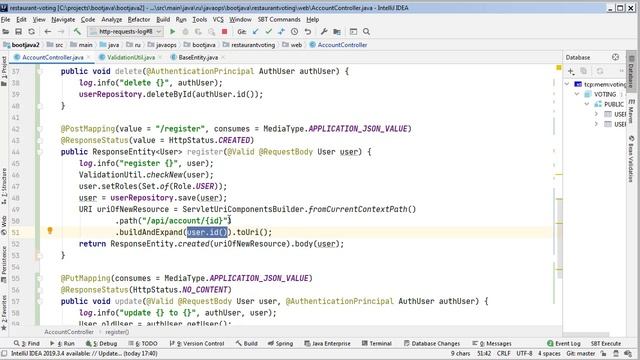The height and width of the screenshot is (360, 640).
Task: Open the File menu
Action: coord(5,19)
